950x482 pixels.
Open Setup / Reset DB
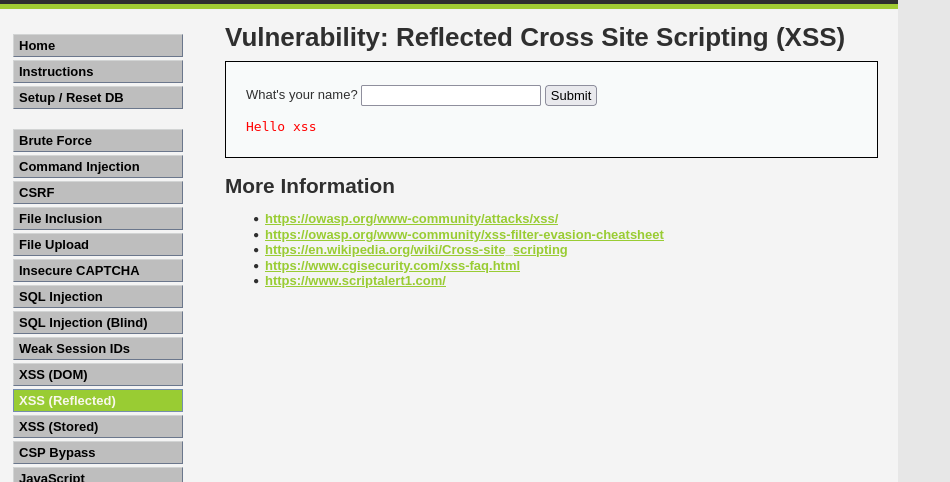pyautogui.click(x=97, y=98)
